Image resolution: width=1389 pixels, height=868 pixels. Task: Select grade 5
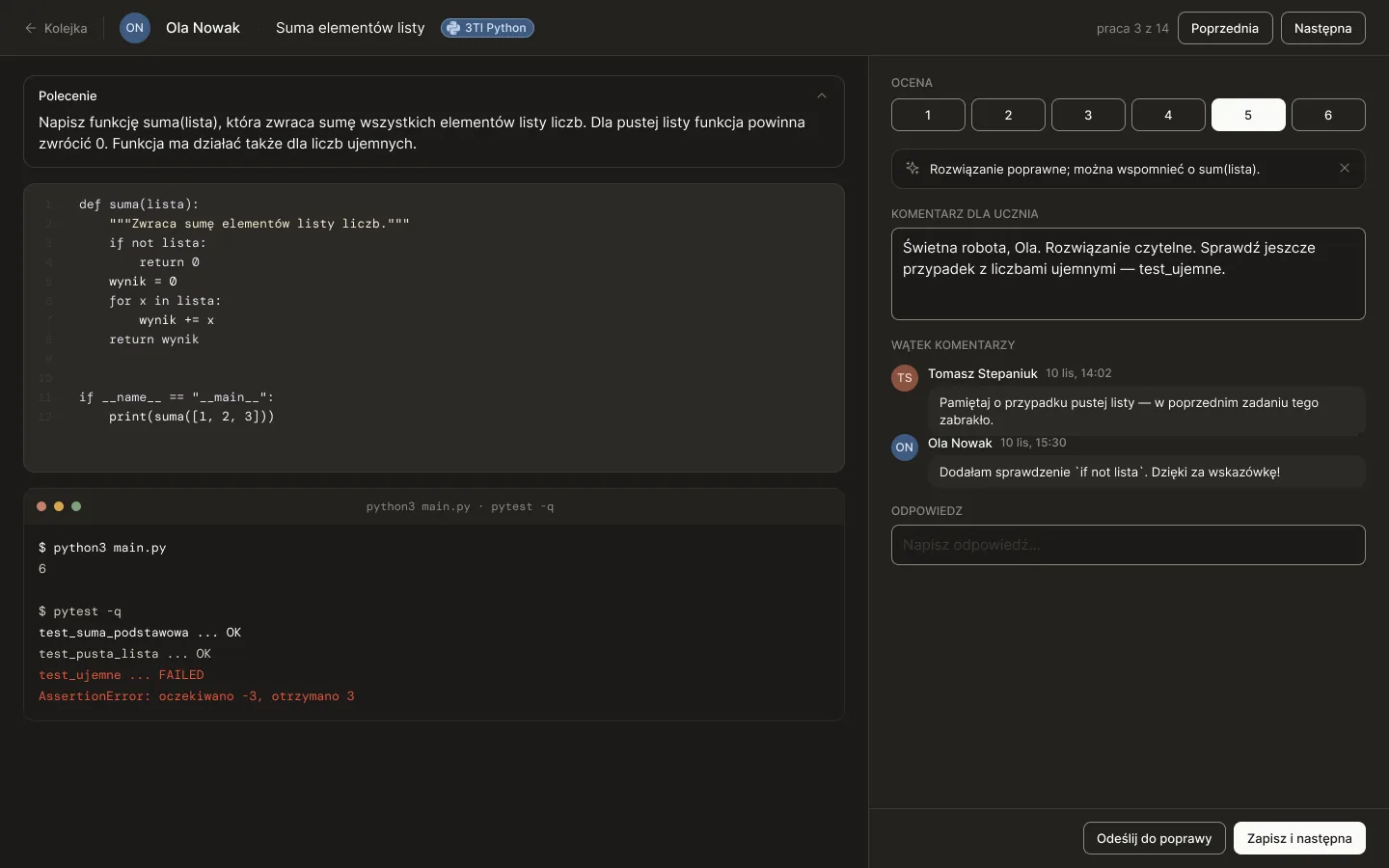pyautogui.click(x=1248, y=115)
